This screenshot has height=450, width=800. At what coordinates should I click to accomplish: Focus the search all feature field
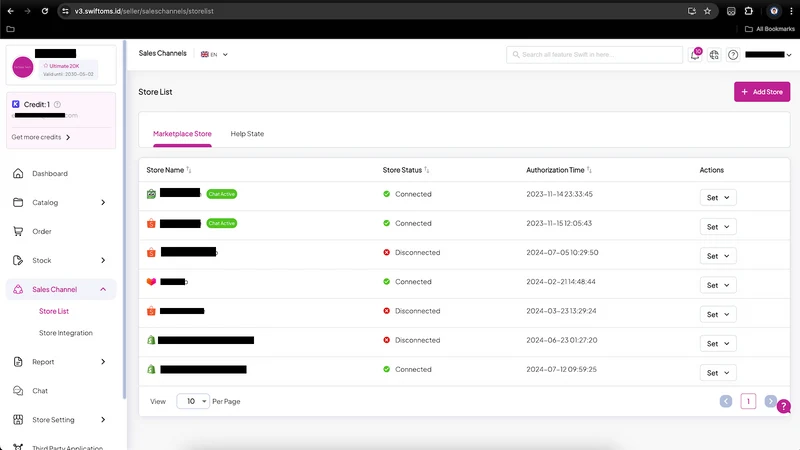click(x=594, y=55)
